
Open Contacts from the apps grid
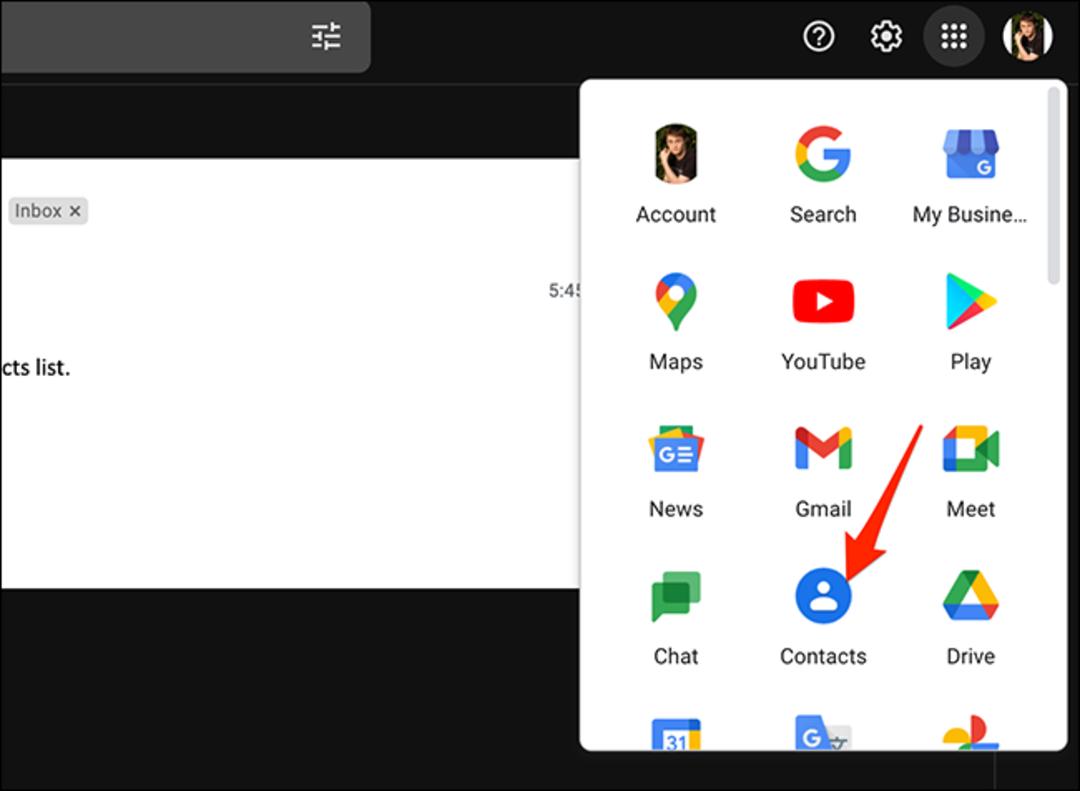coord(823,617)
